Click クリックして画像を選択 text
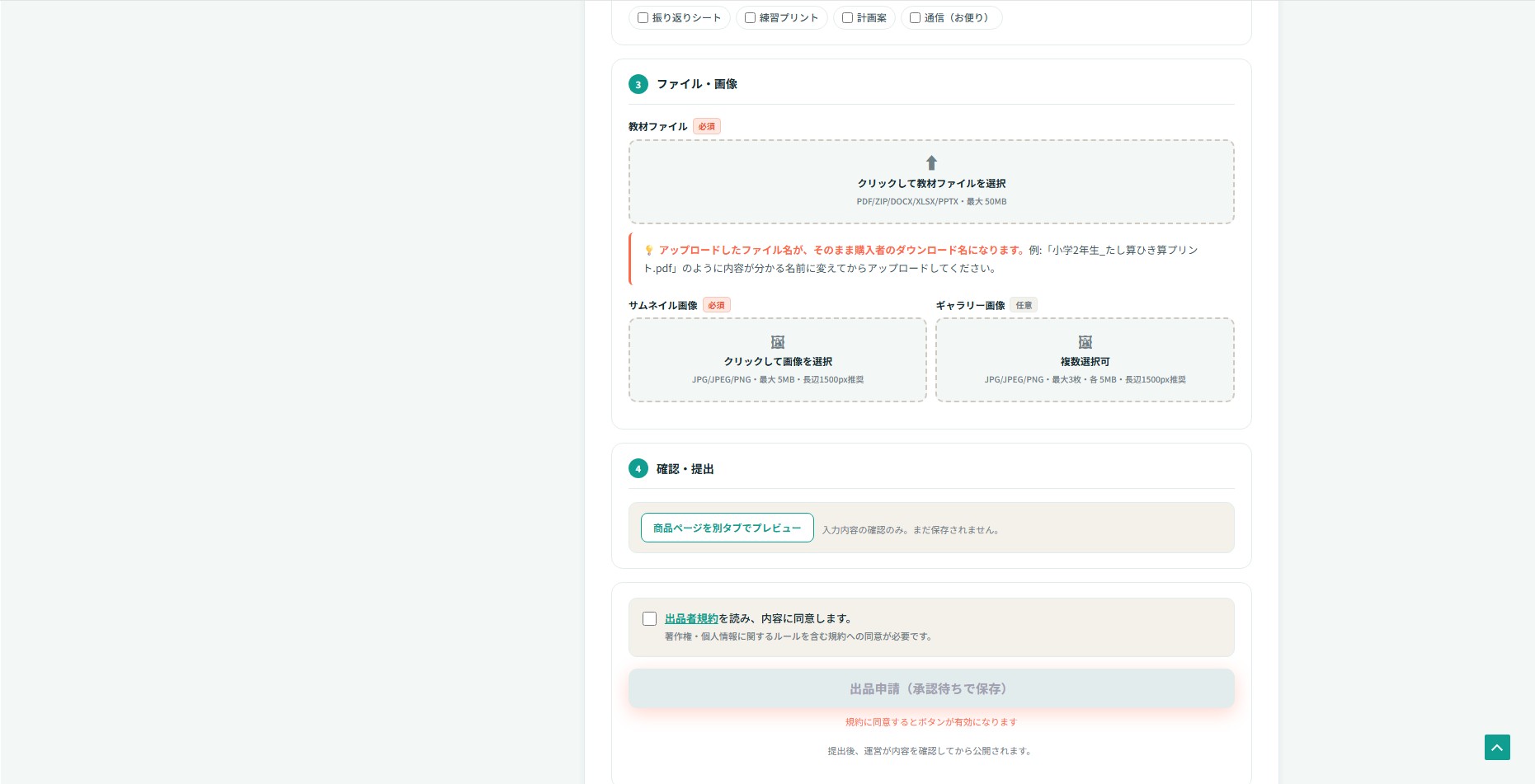Image resolution: width=1535 pixels, height=784 pixels. coord(778,361)
